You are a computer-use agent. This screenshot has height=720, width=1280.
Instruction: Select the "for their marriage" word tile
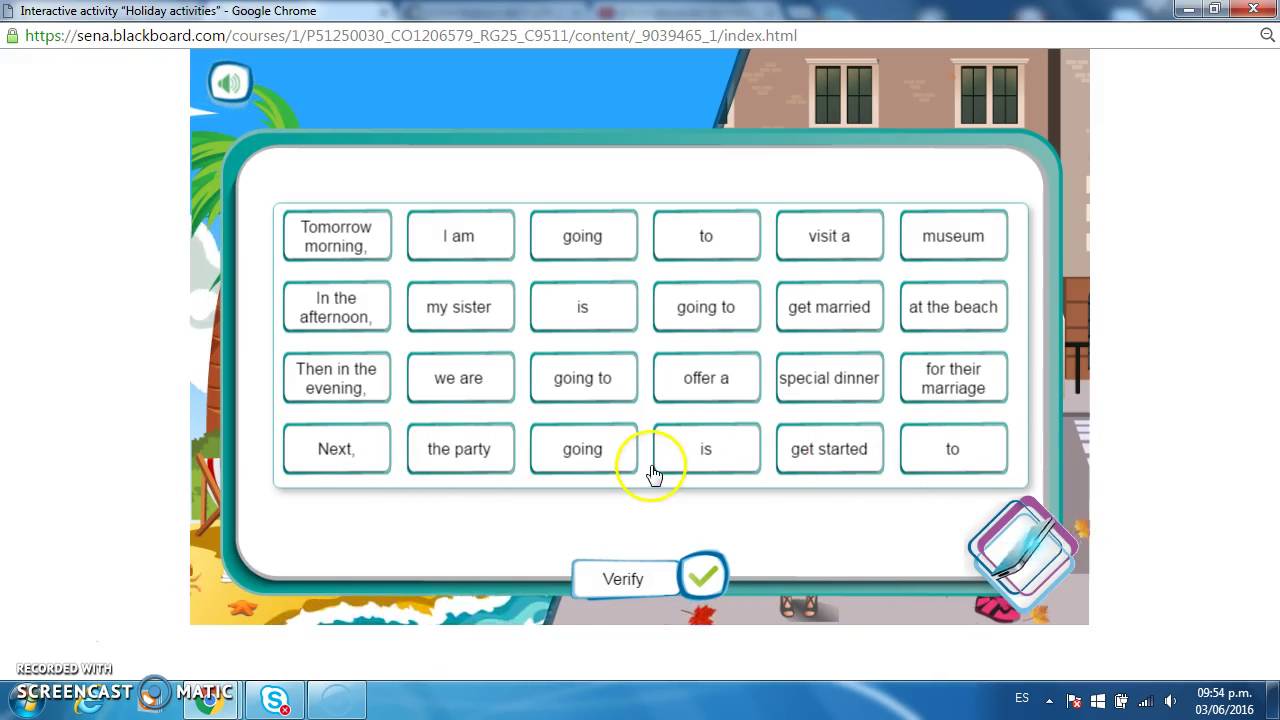(x=953, y=378)
